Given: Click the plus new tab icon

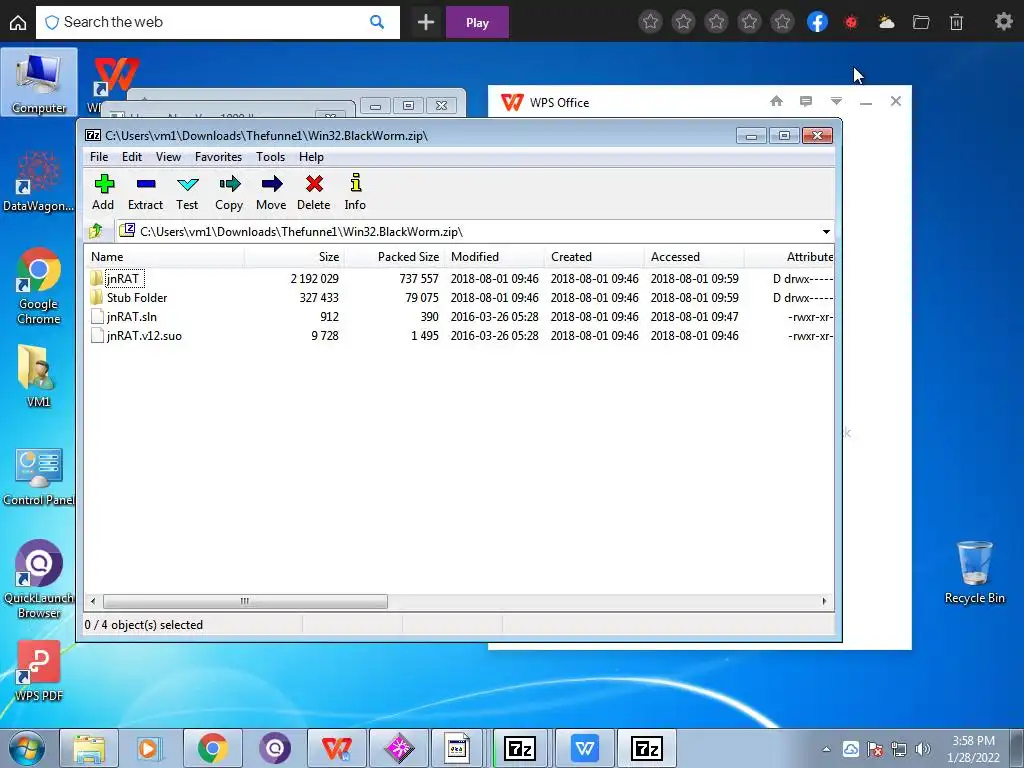Looking at the screenshot, I should click(426, 22).
